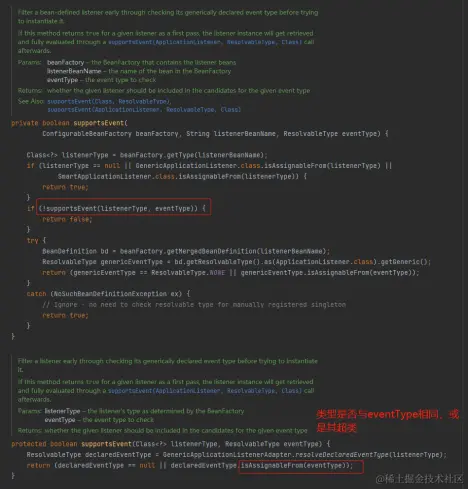Click GenericApplicationListenerAdapter class reference
Screen dimensions: 468x489
tap(227, 455)
